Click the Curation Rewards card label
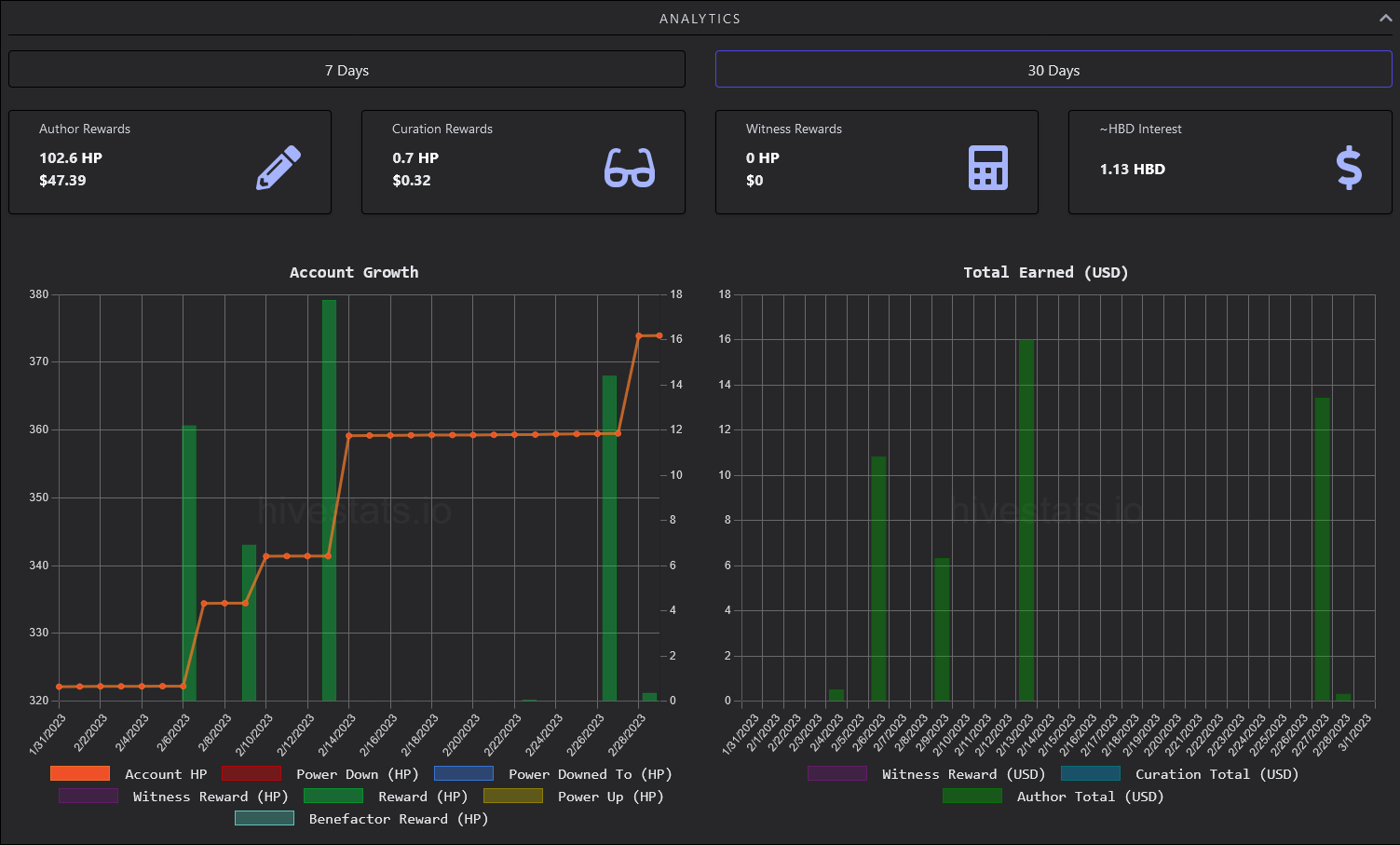The image size is (1400, 845). tap(442, 129)
